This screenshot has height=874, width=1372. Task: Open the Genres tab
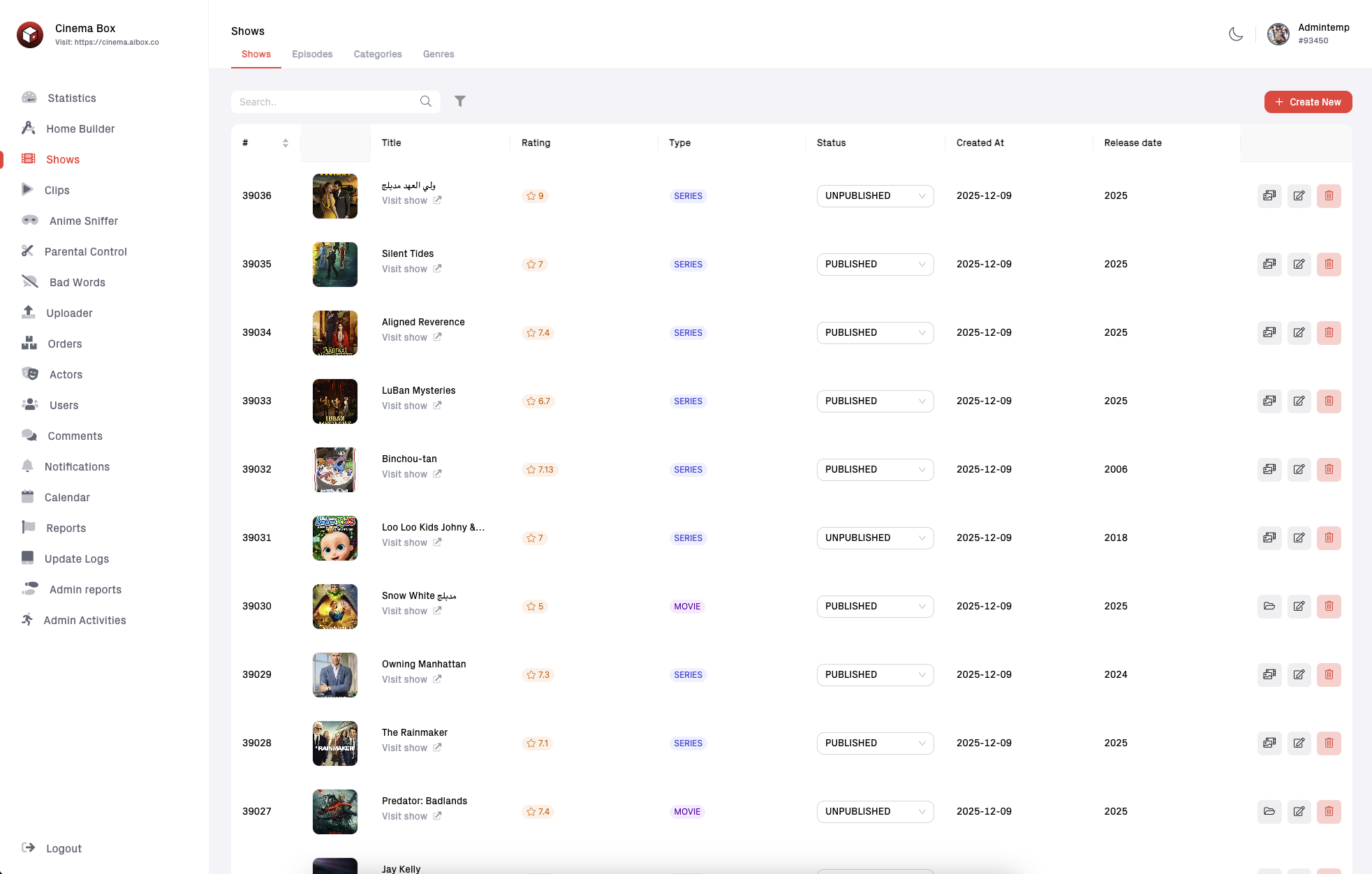438,54
